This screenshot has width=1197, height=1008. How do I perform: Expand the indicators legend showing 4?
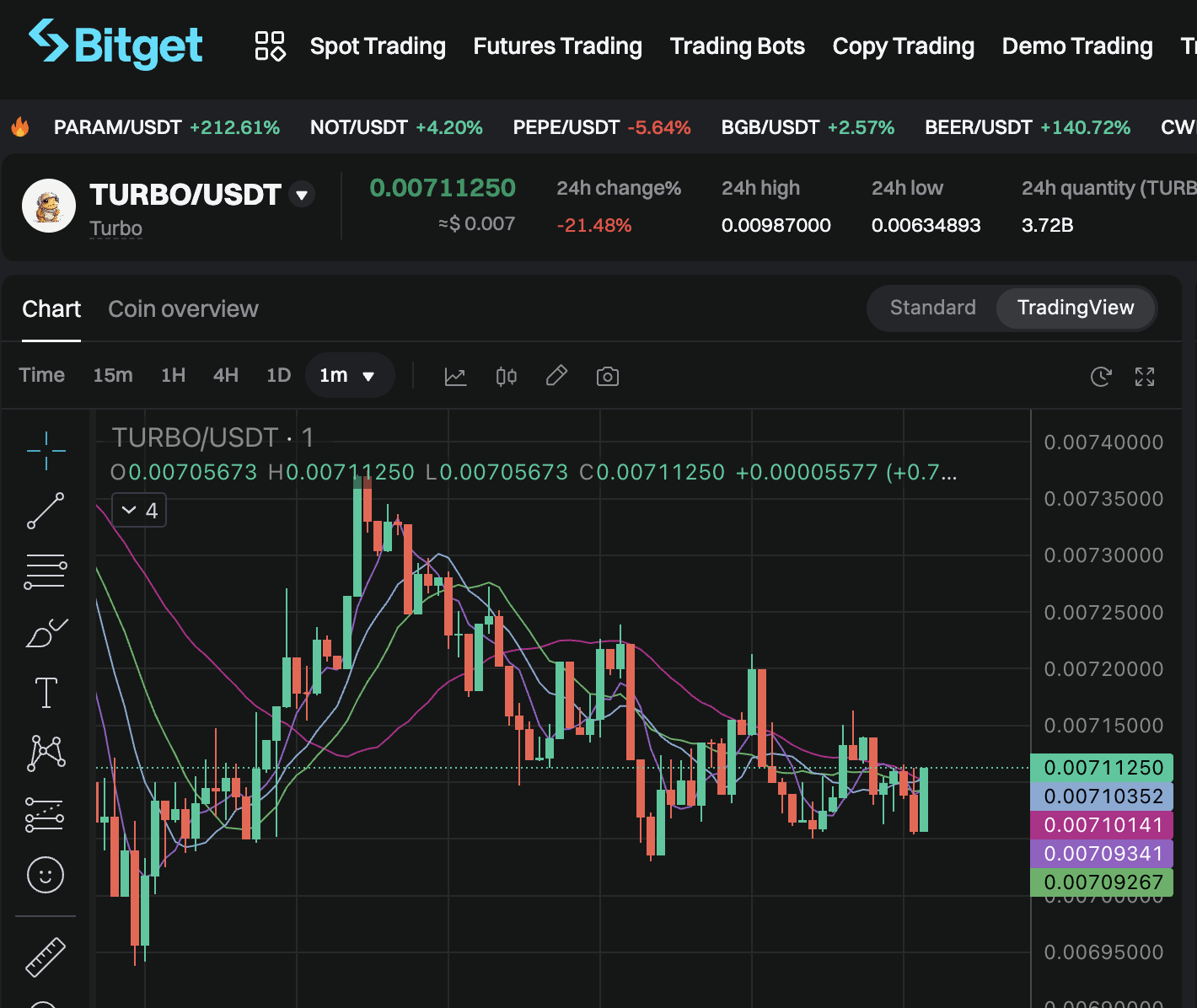[139, 510]
